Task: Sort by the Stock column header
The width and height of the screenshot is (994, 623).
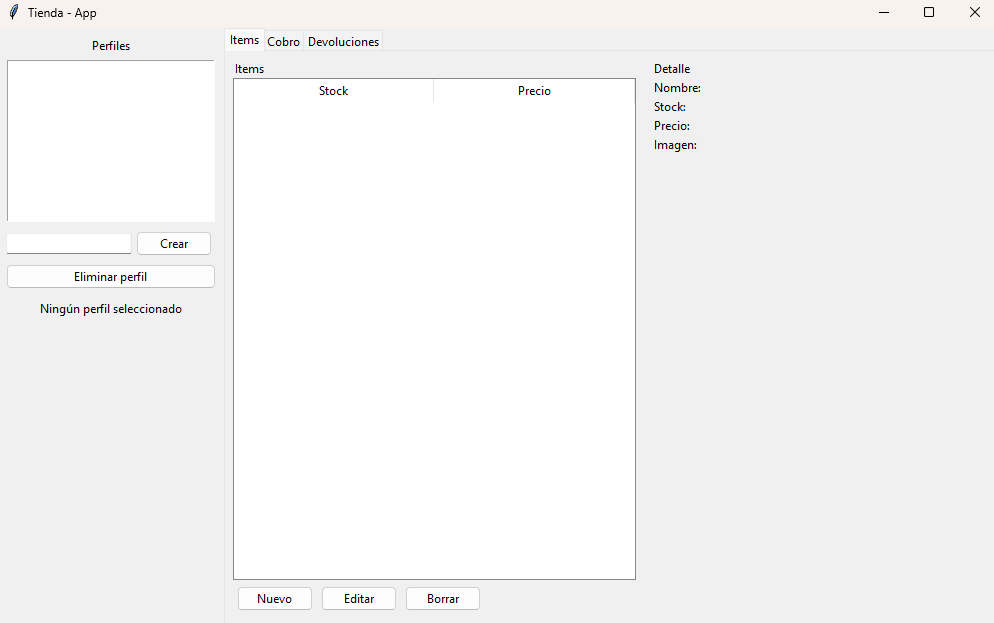Action: pos(333,91)
